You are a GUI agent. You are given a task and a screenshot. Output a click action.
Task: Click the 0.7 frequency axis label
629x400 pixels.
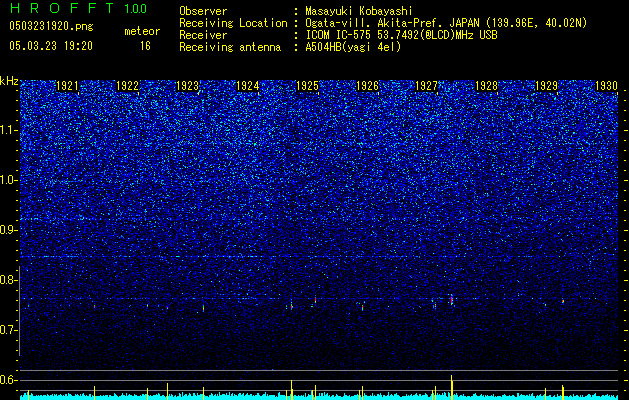(x=8, y=330)
